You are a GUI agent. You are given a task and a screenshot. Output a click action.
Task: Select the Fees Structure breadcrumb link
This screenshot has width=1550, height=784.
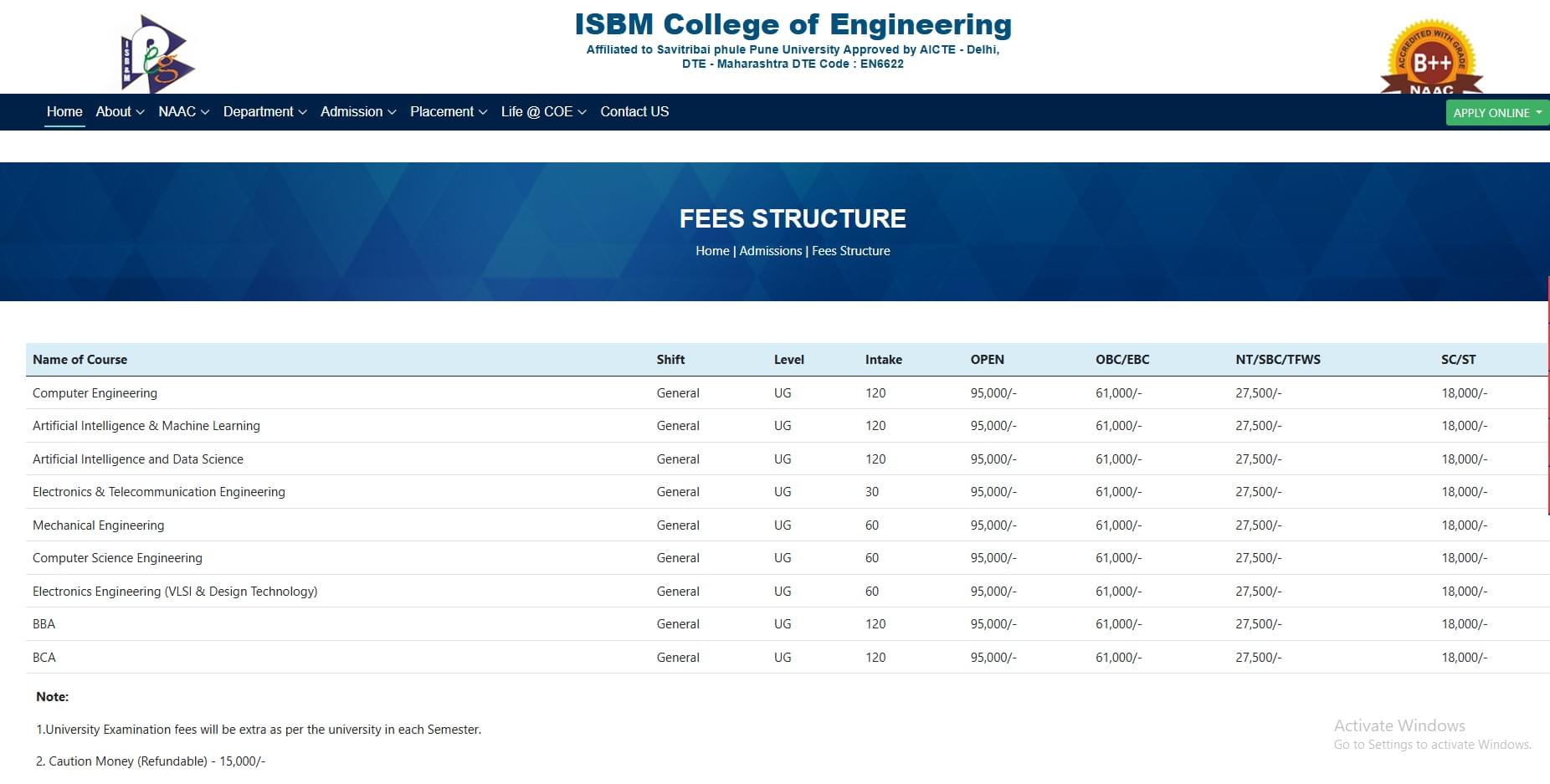[850, 251]
